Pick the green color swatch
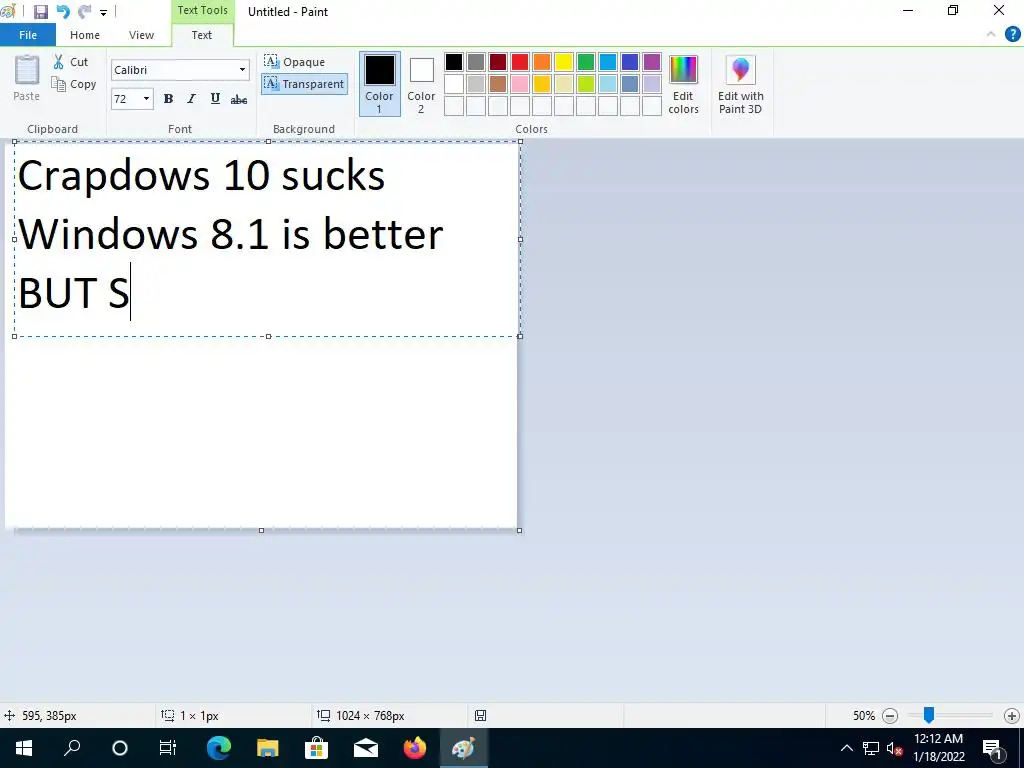The image size is (1024, 768). tap(586, 62)
